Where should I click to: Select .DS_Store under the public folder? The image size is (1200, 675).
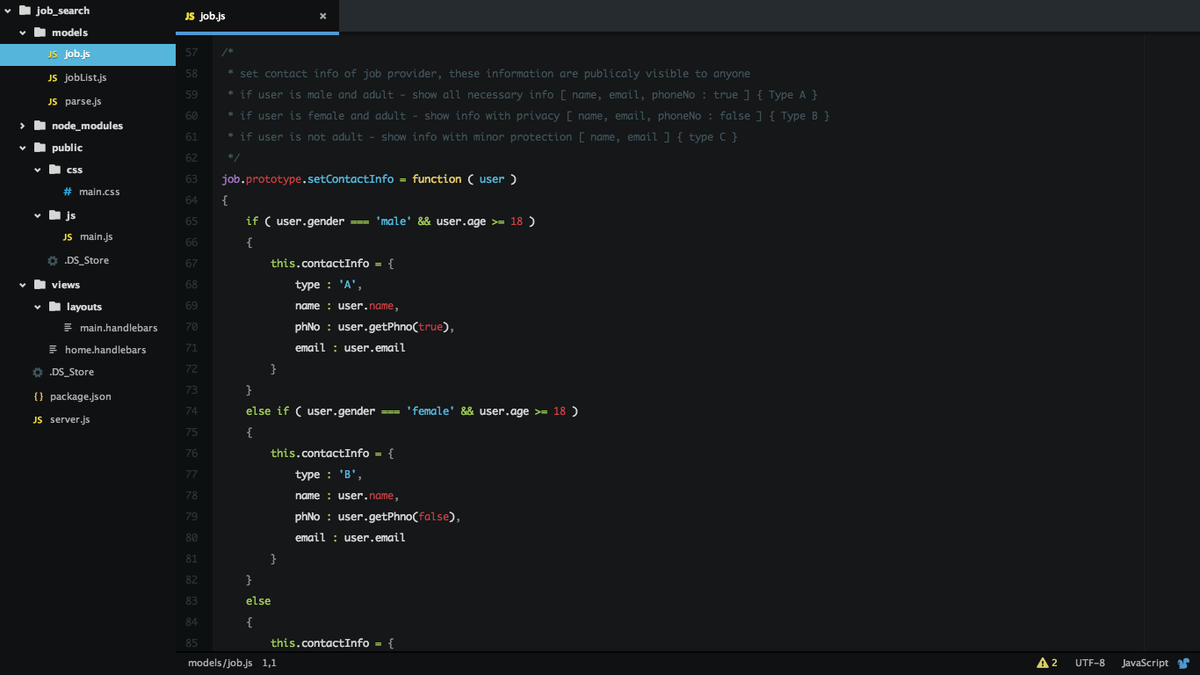[x=87, y=261]
